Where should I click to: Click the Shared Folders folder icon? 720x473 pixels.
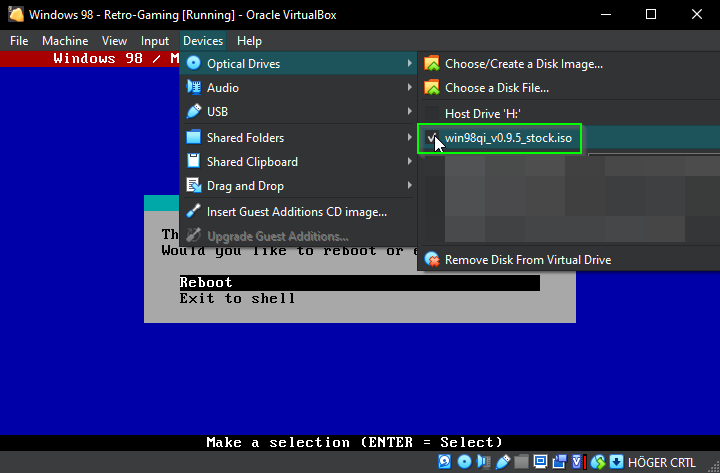194,137
